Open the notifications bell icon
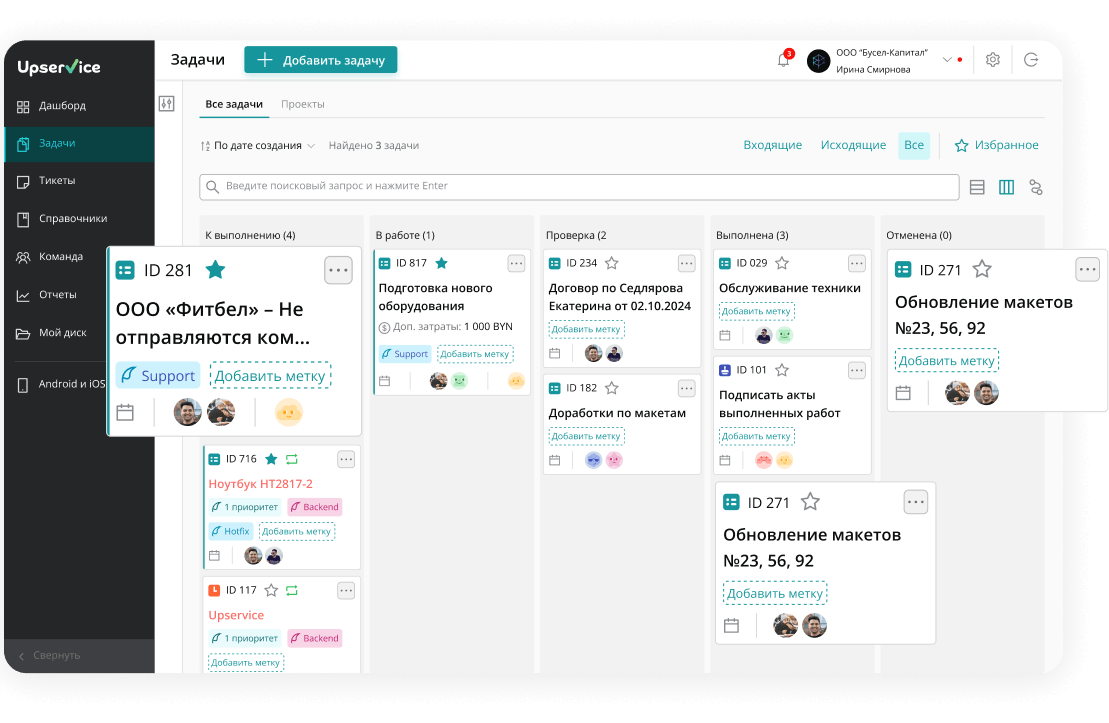Viewport: 1109px width, 723px height. [784, 60]
